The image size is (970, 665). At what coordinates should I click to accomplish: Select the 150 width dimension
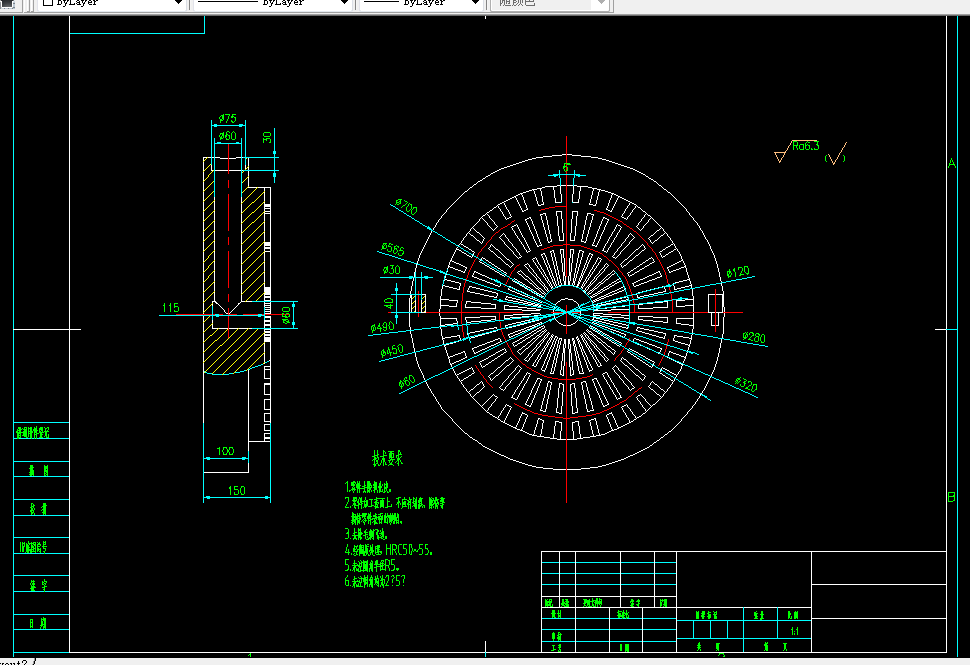[x=236, y=491]
